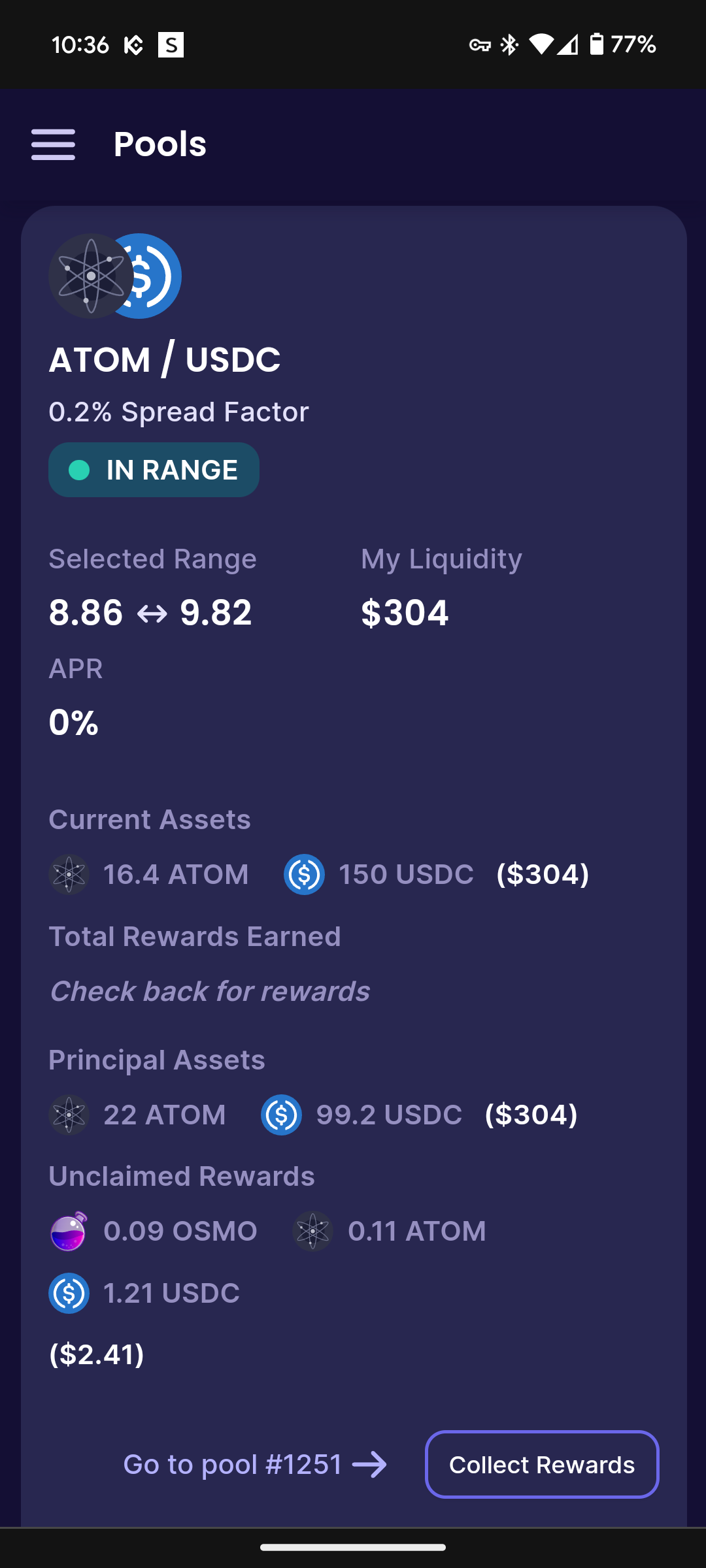Tap the OSMO icon in Unclaimed Rewards
706x1568 pixels.
[69, 1232]
